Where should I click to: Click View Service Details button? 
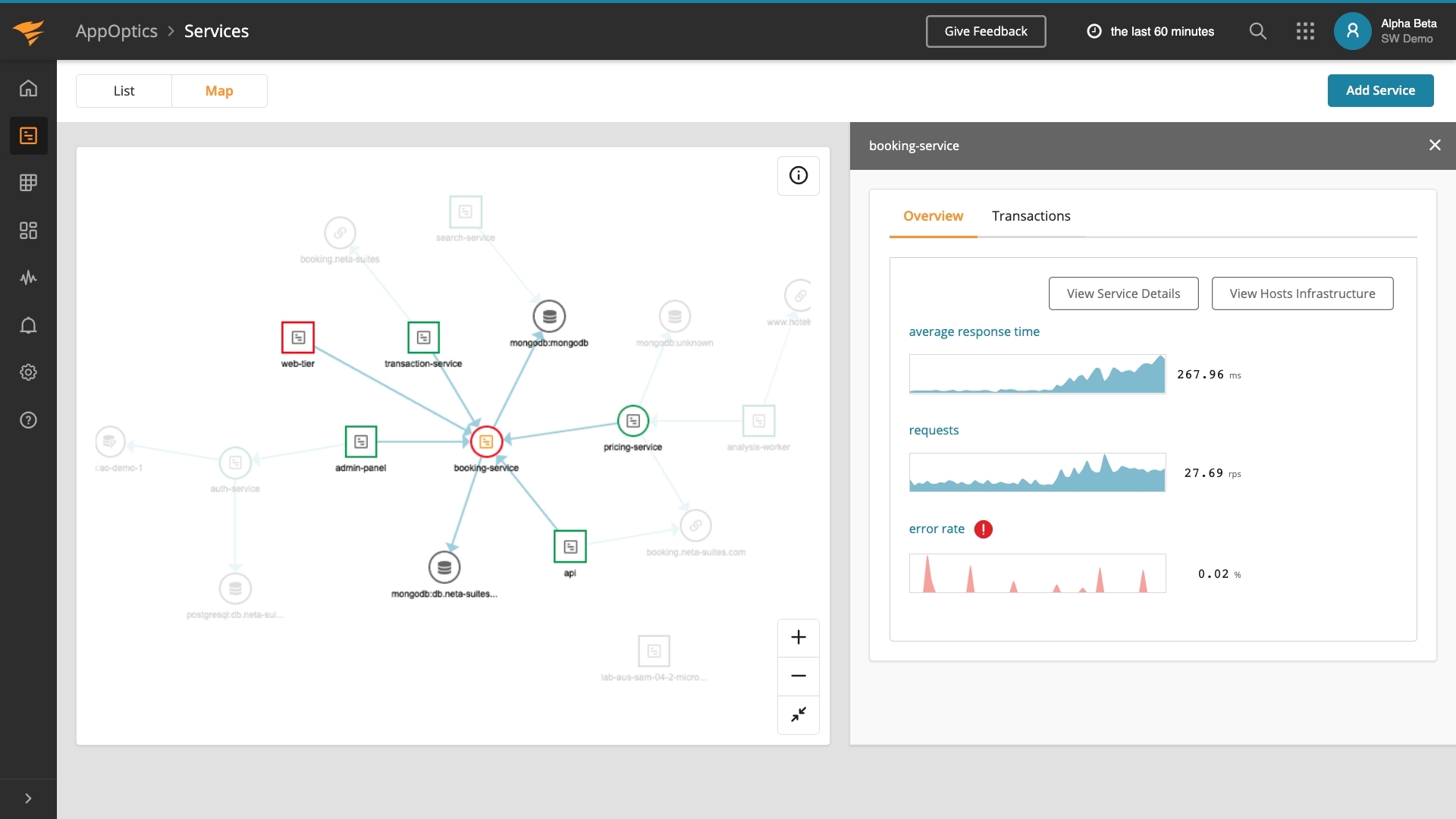[1123, 293]
